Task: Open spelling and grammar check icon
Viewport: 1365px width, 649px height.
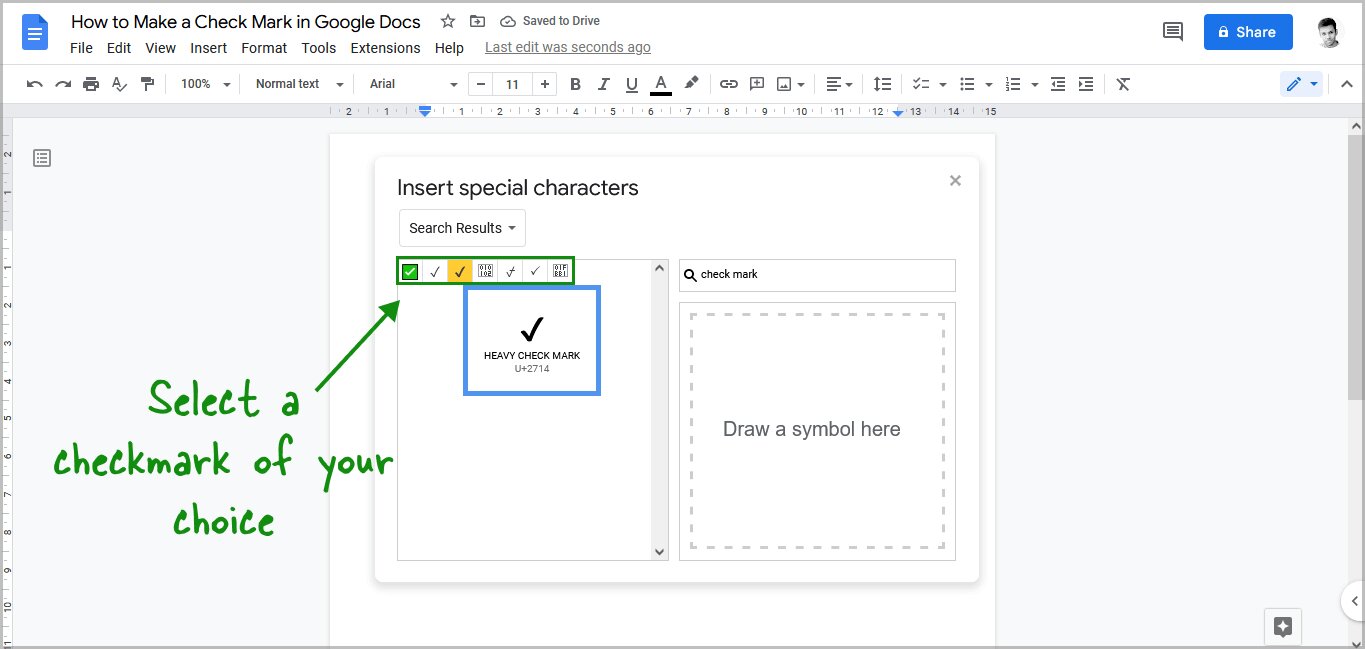Action: [119, 84]
